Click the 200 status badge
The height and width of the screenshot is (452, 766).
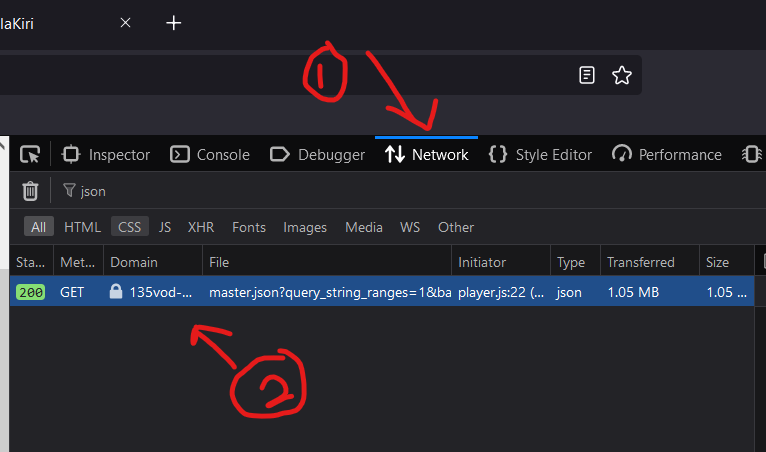31,292
